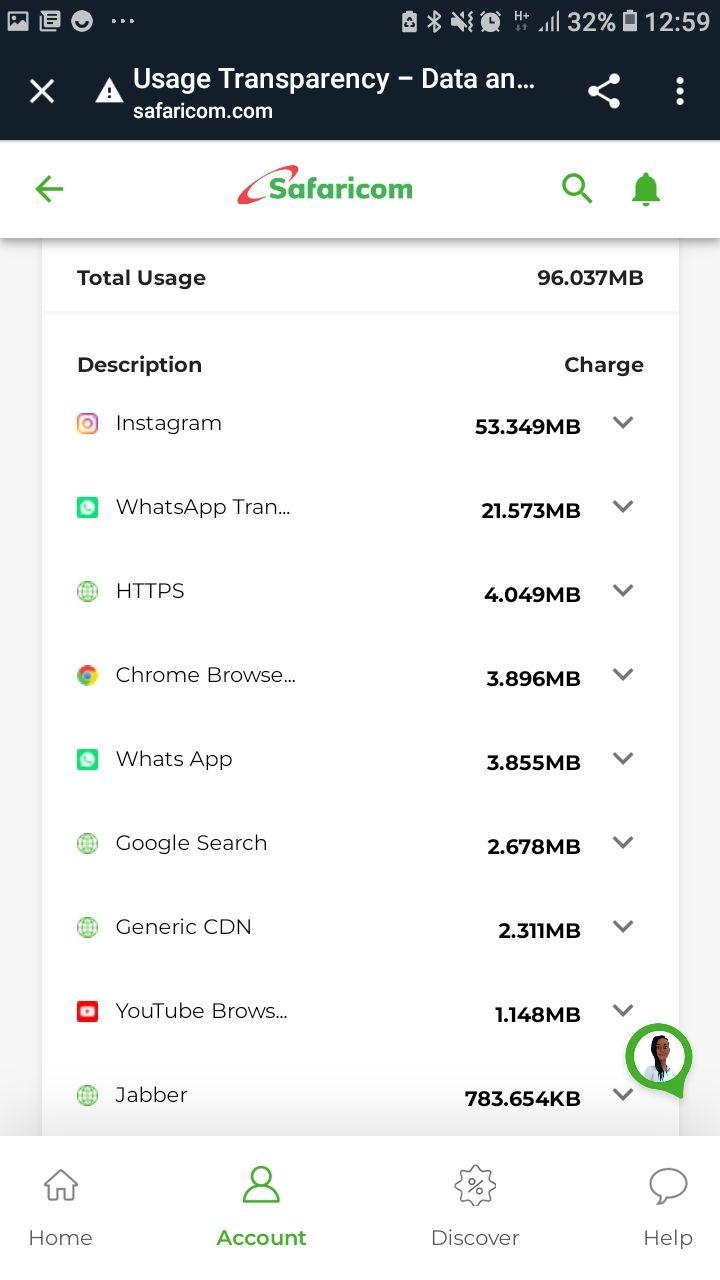The width and height of the screenshot is (720, 1280).
Task: Select the Account tab
Action: pos(261,1207)
